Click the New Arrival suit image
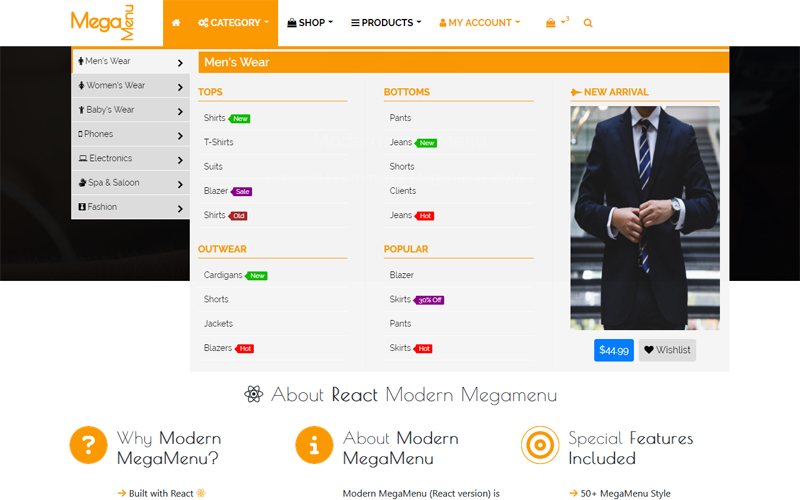Viewport: 800px width, 500px height. point(645,218)
